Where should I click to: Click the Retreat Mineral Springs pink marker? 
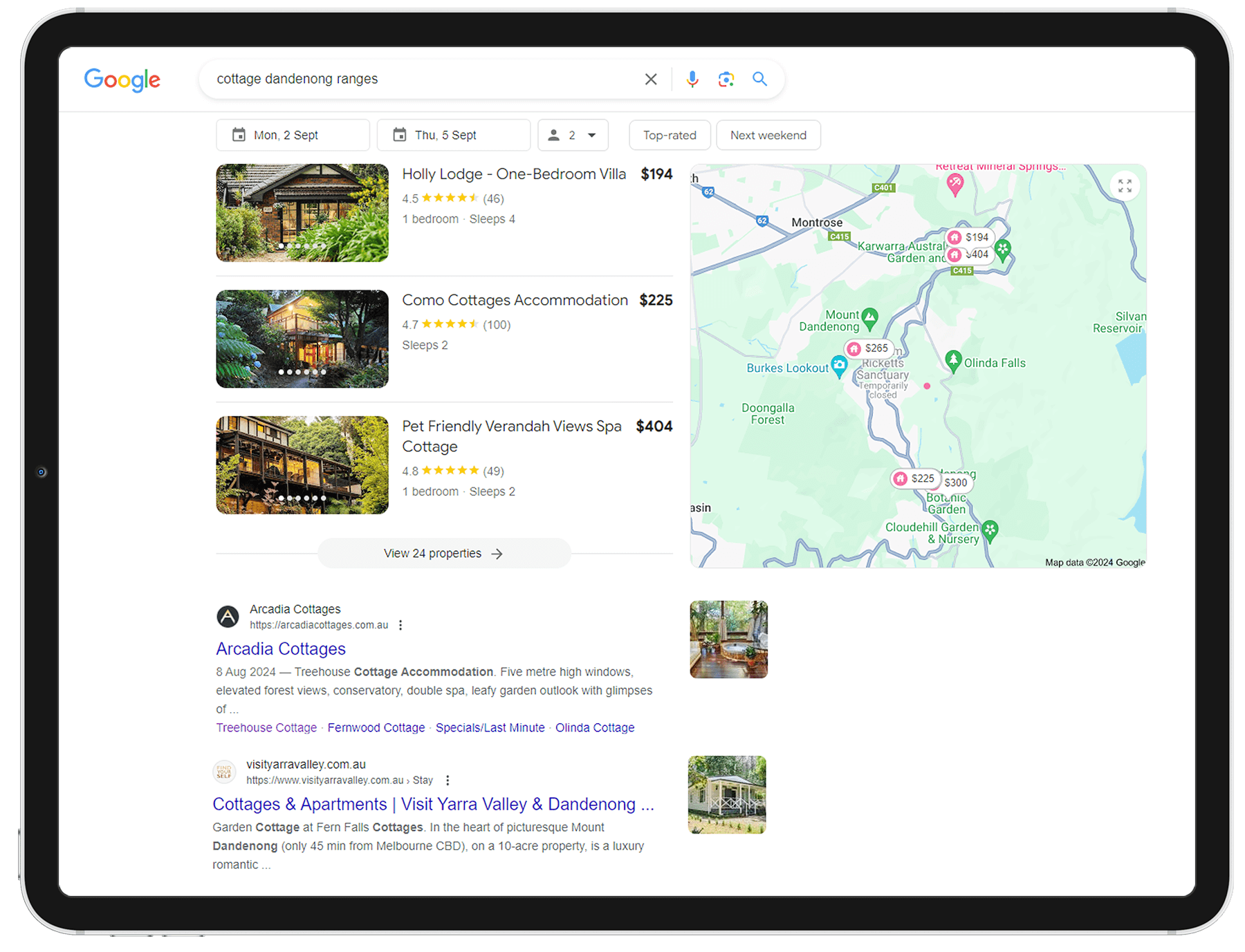point(955,184)
